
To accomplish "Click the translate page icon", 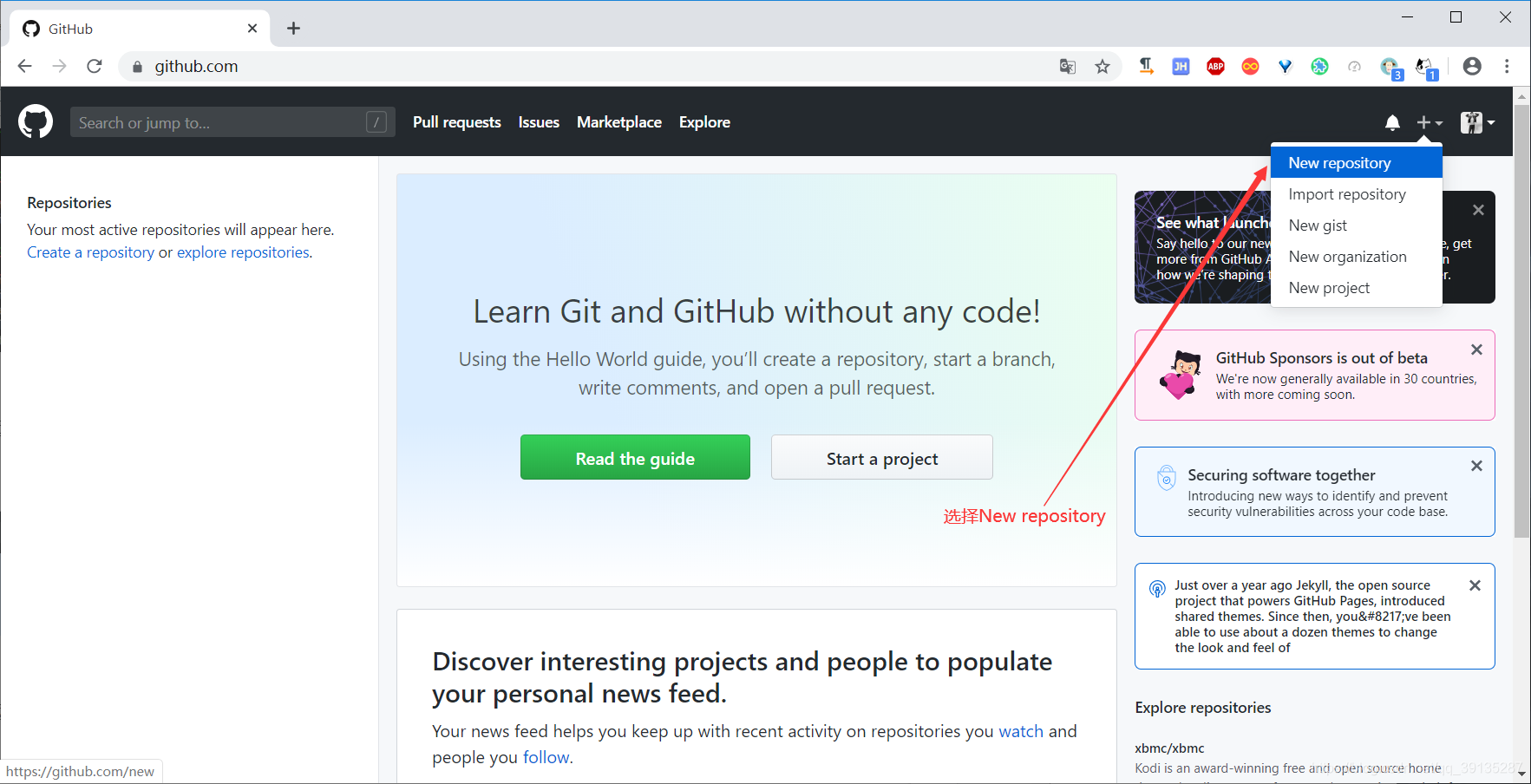I will point(1068,66).
